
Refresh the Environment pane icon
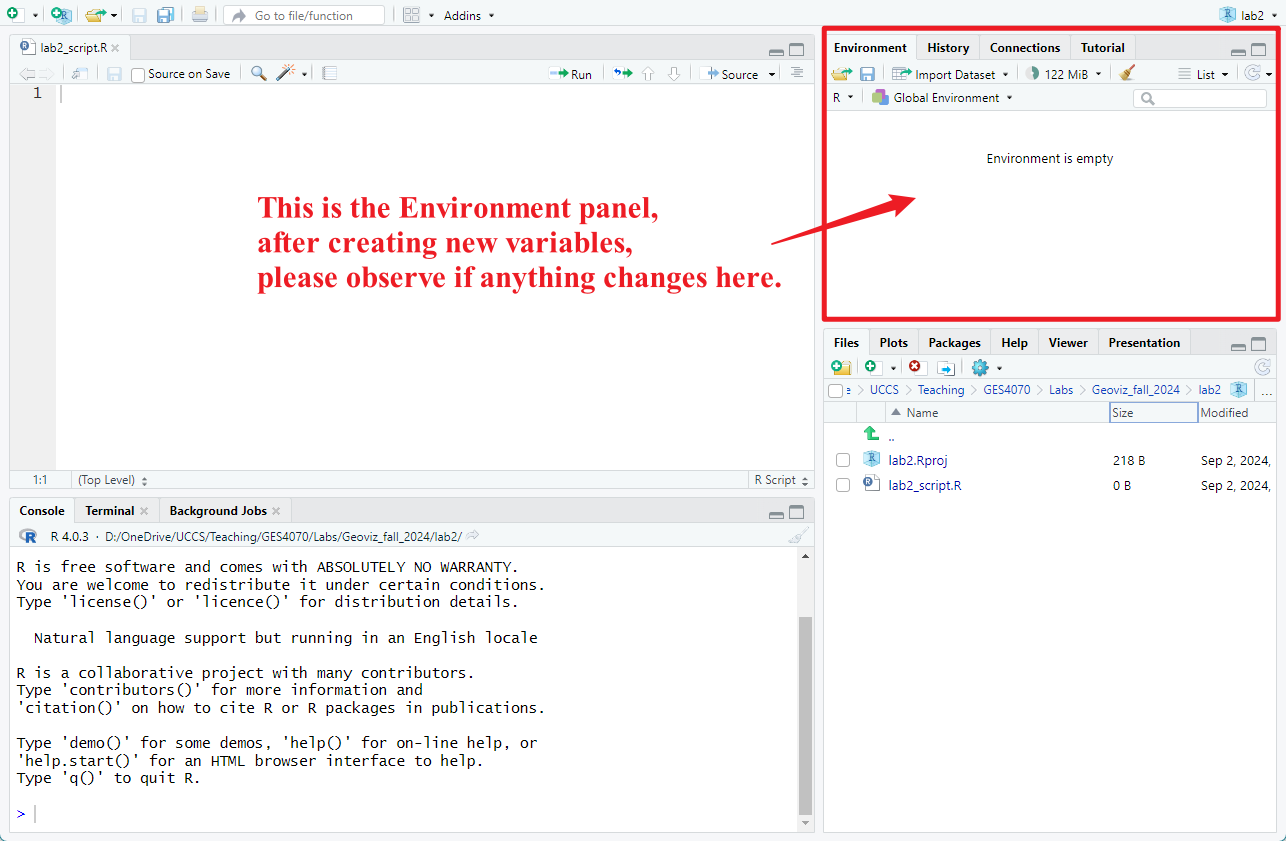1252,73
